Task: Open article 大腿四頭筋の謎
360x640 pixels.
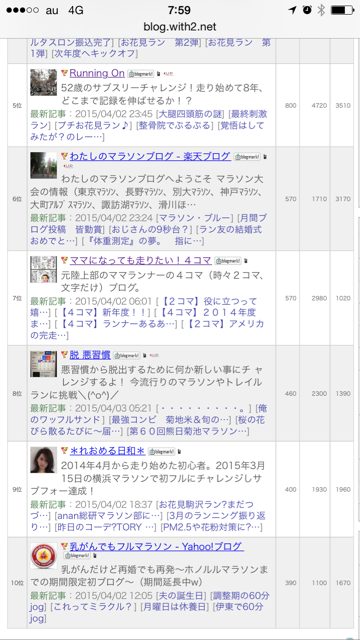Action: pyautogui.click(x=190, y=114)
